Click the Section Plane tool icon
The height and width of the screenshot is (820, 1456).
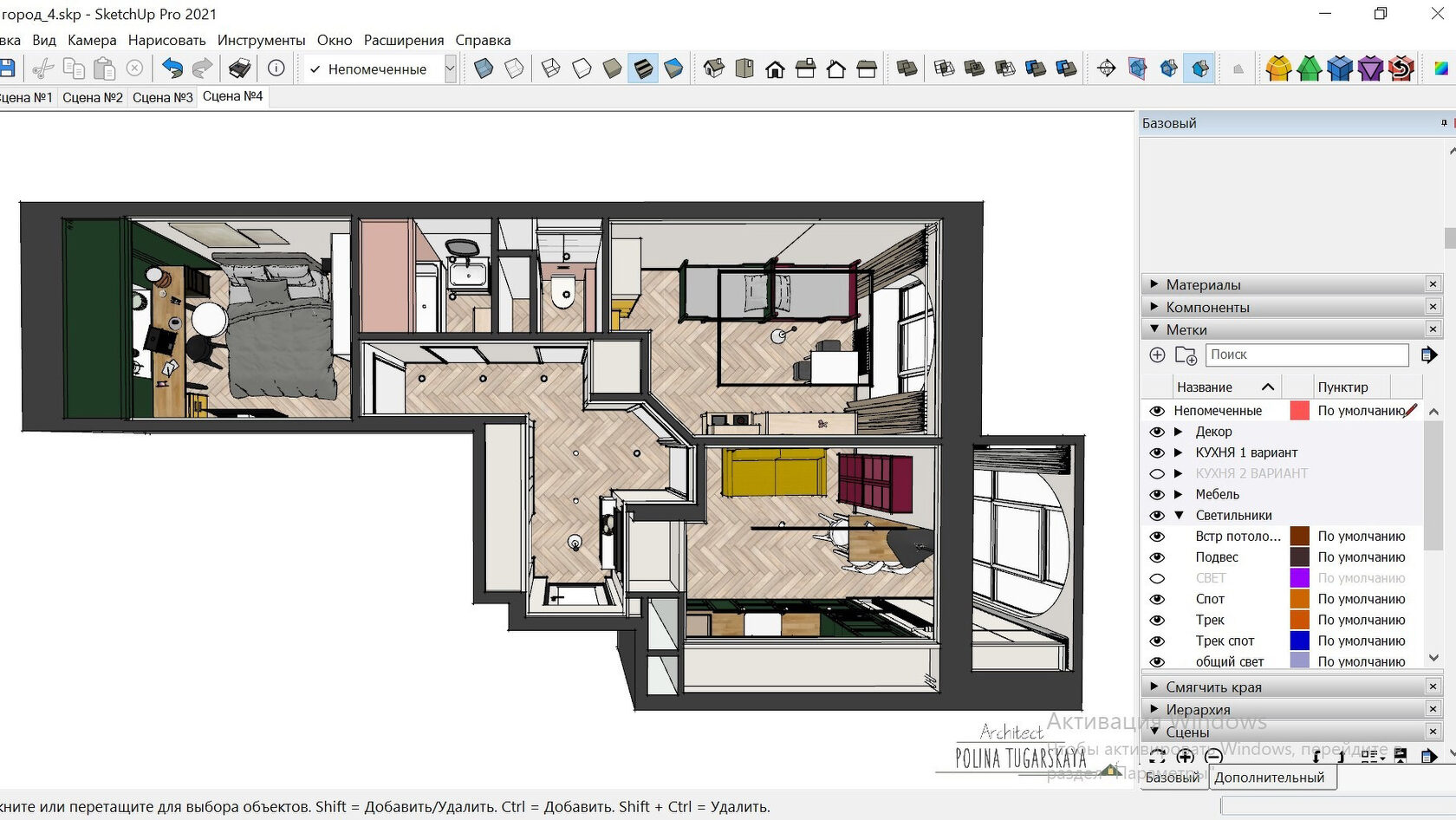1107,68
